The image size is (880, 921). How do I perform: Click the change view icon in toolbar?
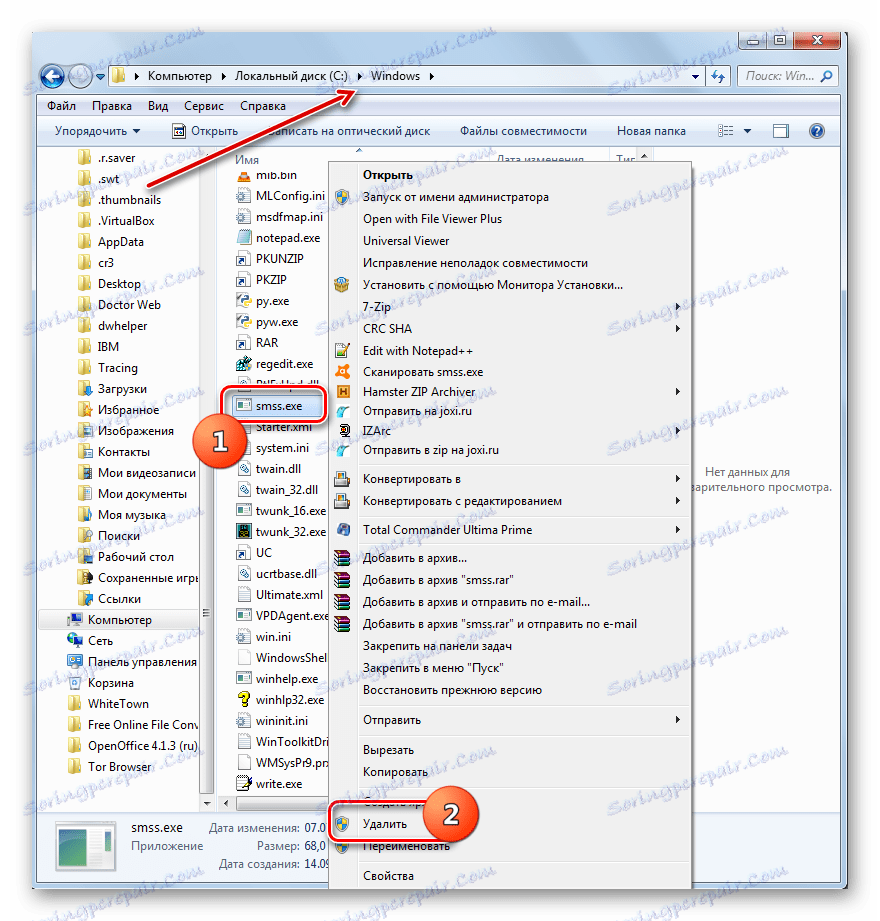726,130
